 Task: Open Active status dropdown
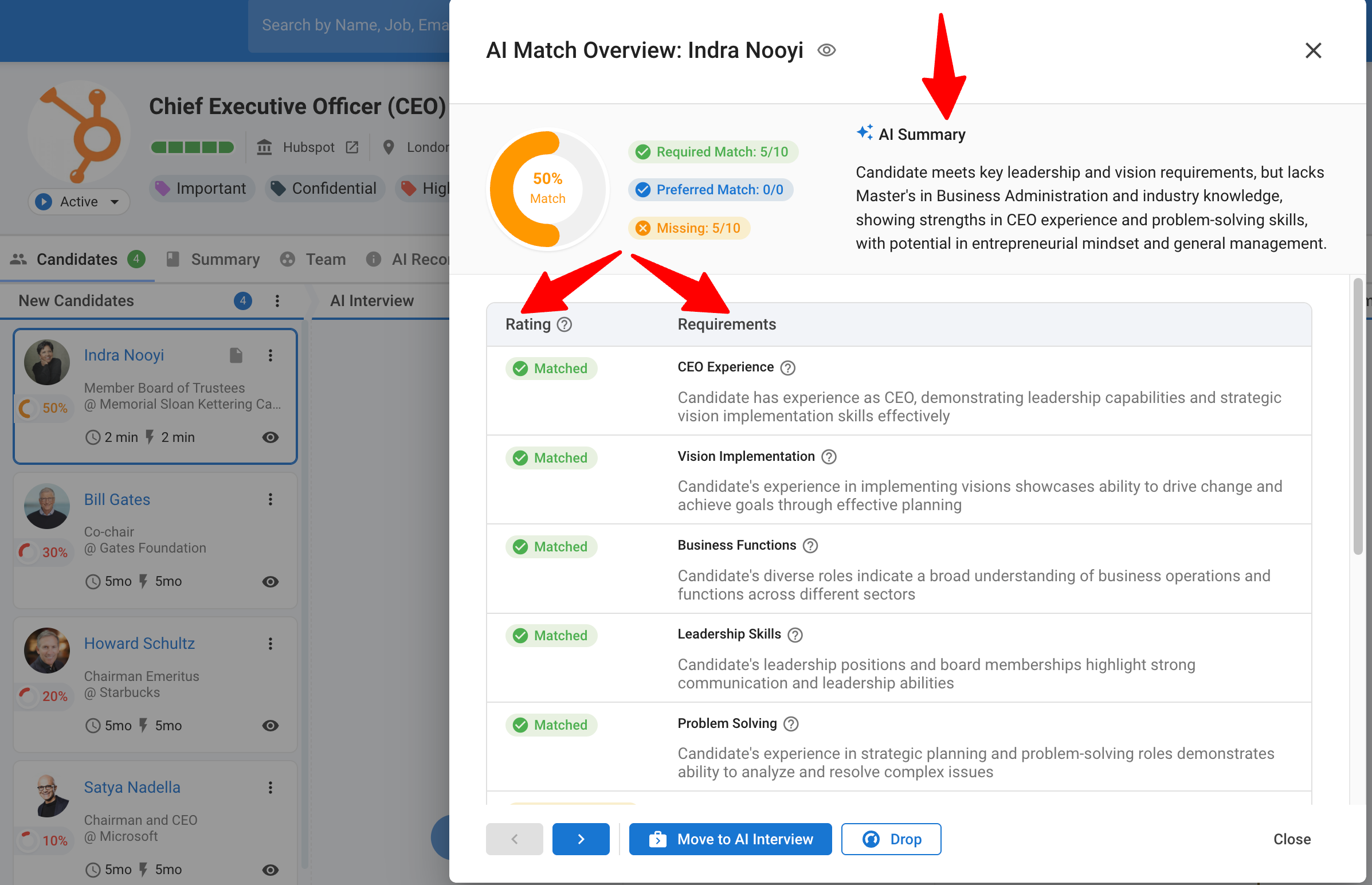pyautogui.click(x=79, y=202)
